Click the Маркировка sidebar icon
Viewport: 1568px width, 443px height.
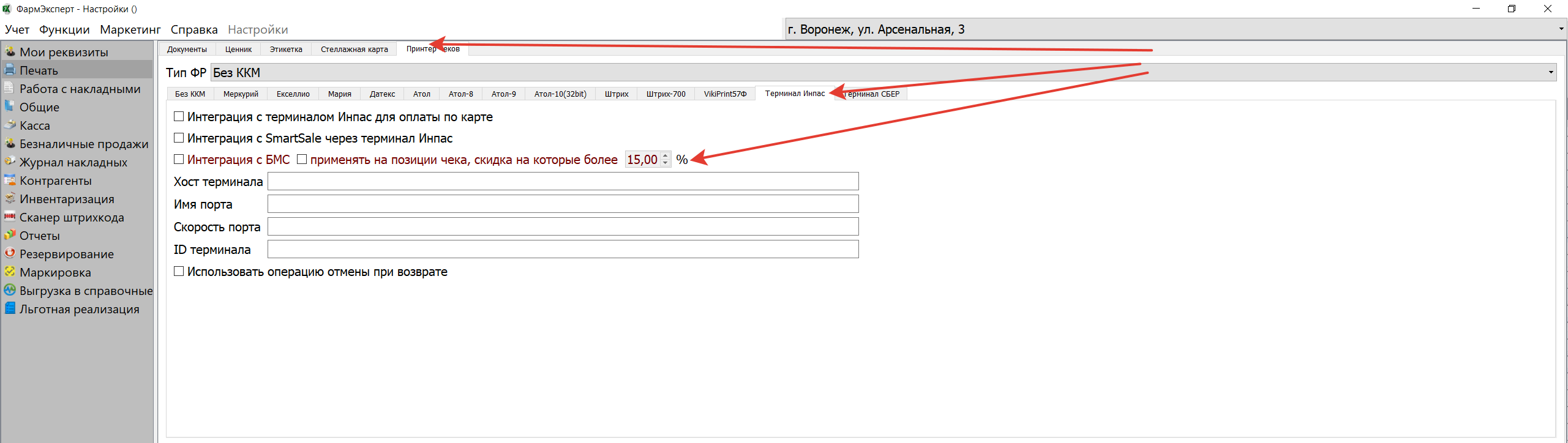pyautogui.click(x=10, y=272)
